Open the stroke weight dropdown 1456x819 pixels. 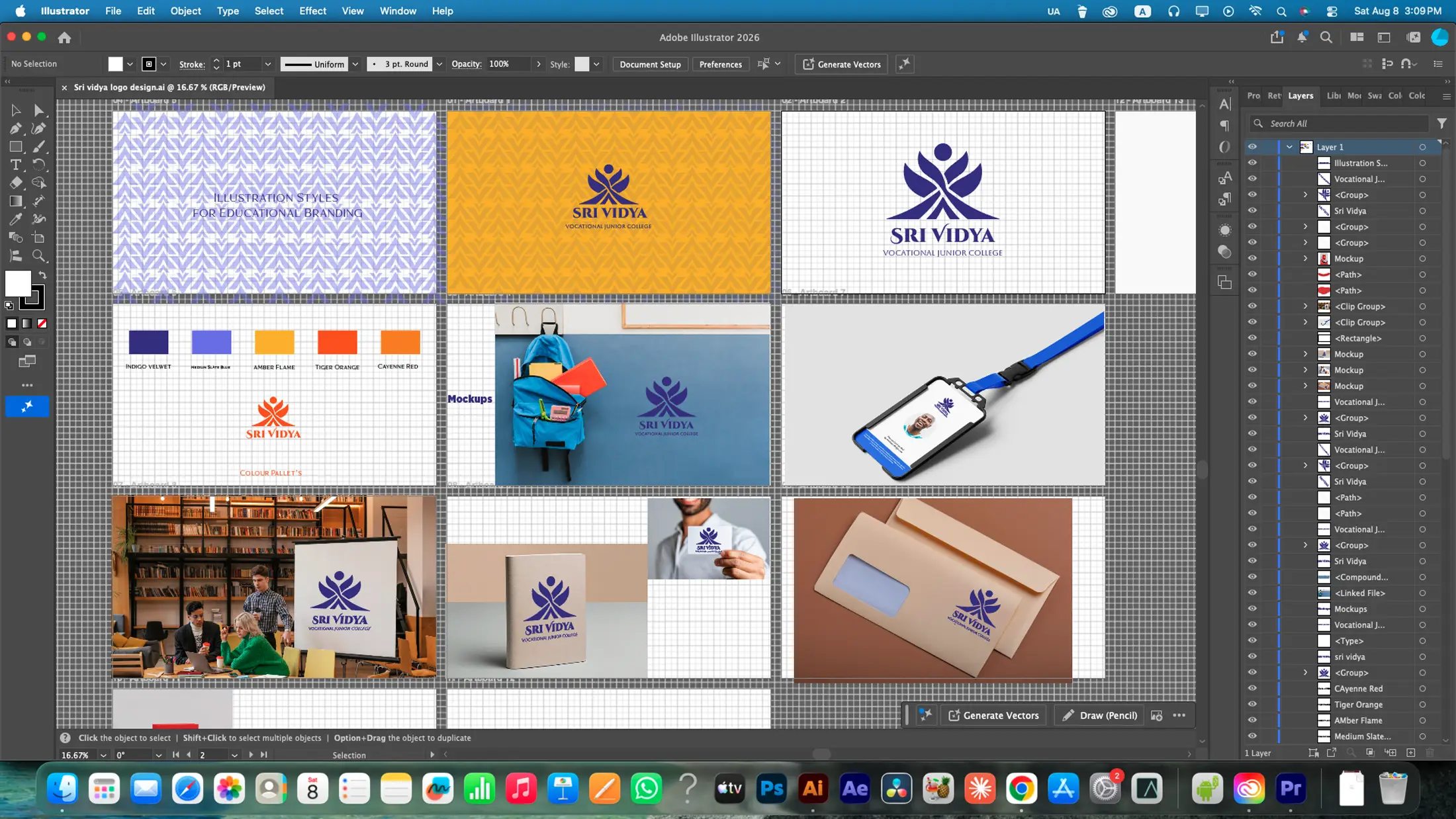click(267, 64)
